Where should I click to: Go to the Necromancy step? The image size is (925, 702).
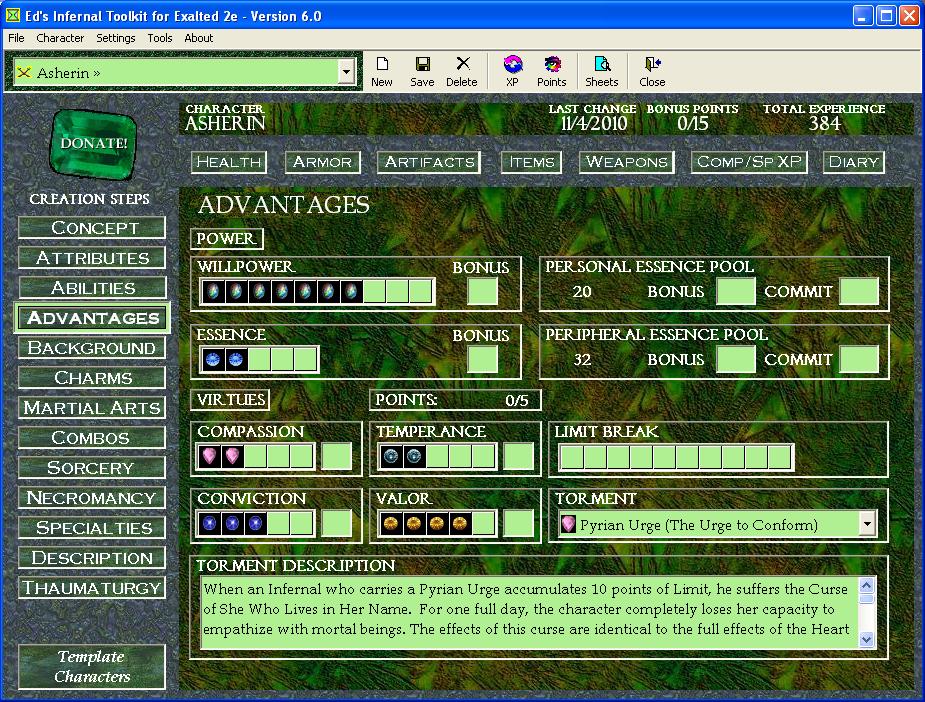tap(92, 498)
